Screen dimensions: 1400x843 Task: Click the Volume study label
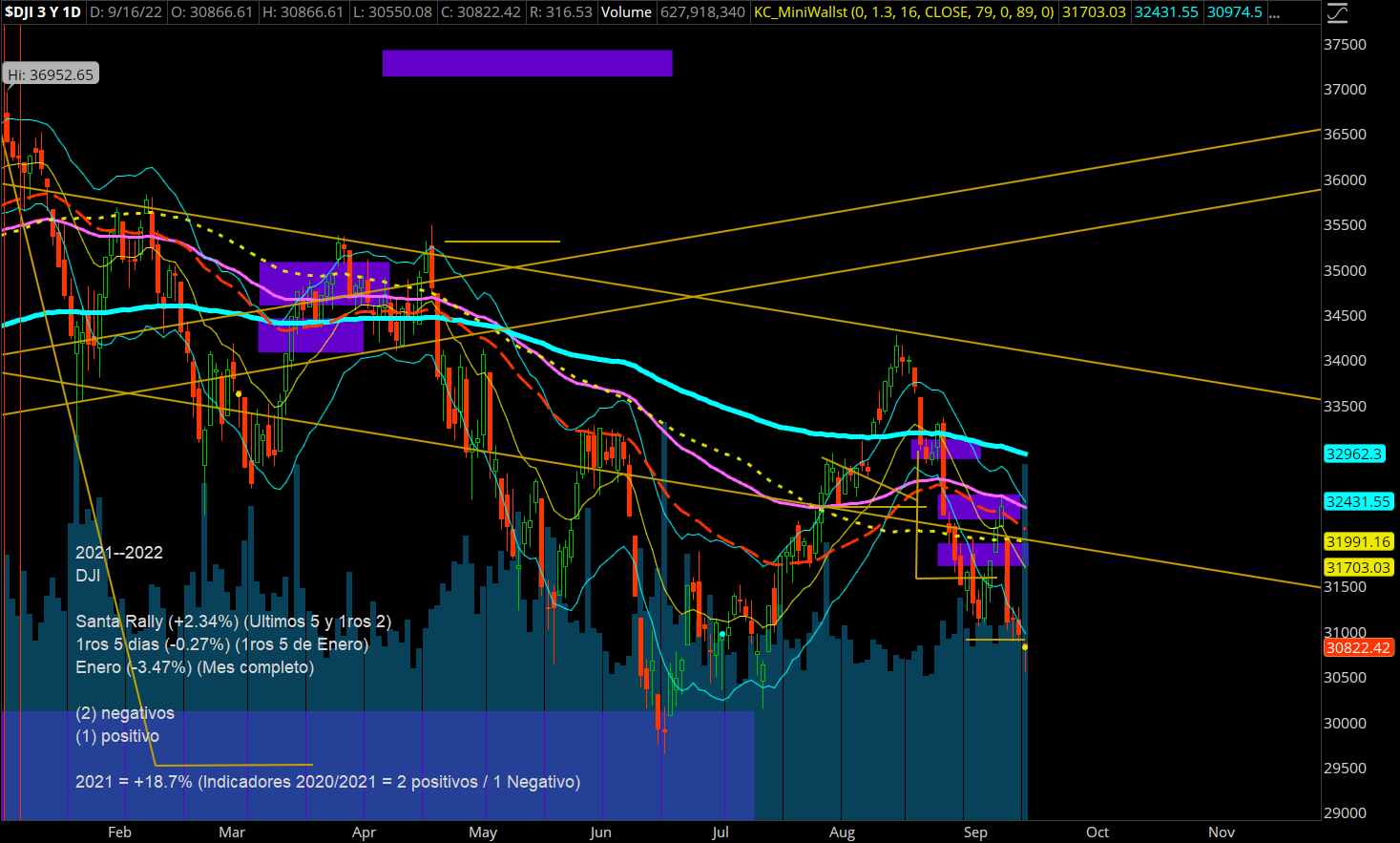[x=626, y=12]
